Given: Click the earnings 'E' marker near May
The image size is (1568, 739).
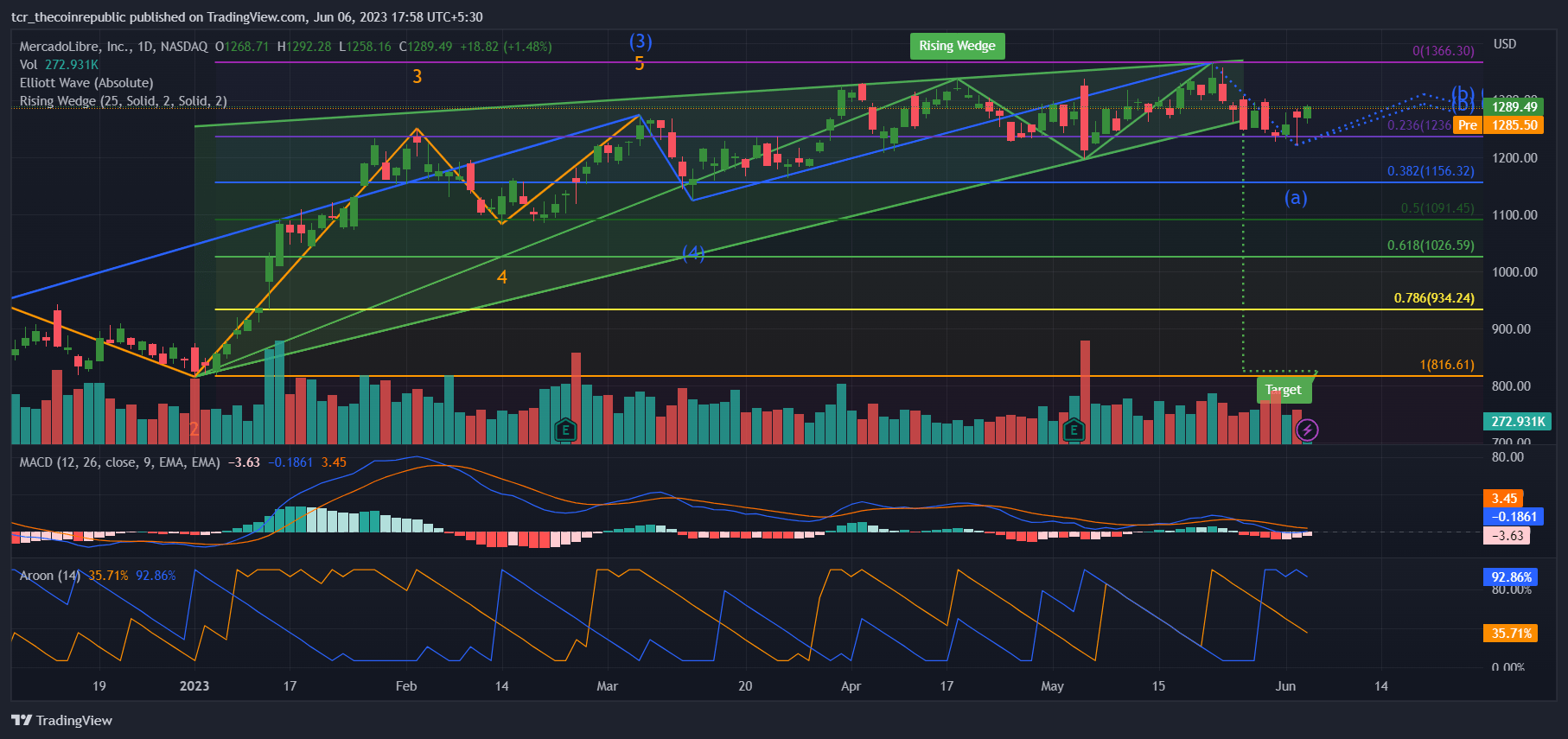Looking at the screenshot, I should point(1074,429).
